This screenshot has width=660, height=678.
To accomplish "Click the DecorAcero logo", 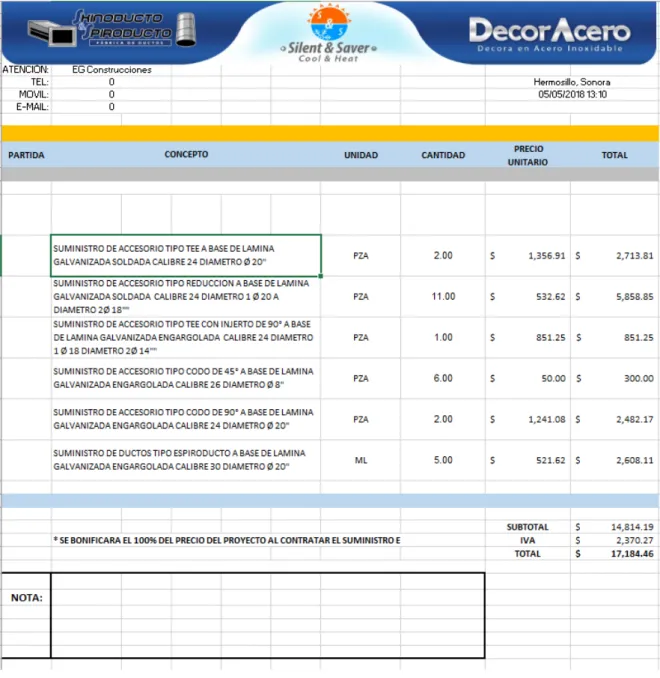I will [550, 35].
